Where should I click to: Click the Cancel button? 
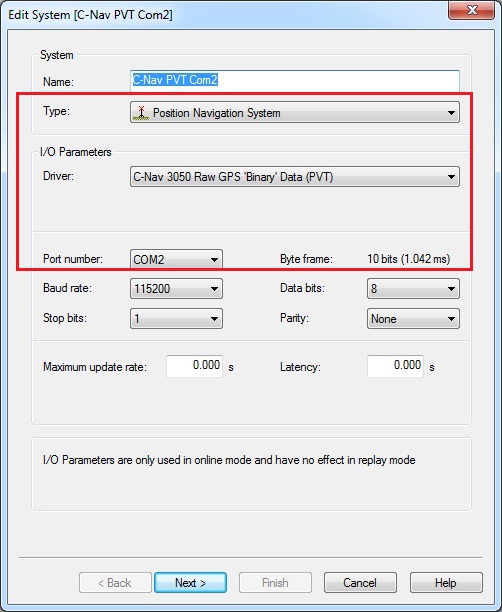[360, 583]
